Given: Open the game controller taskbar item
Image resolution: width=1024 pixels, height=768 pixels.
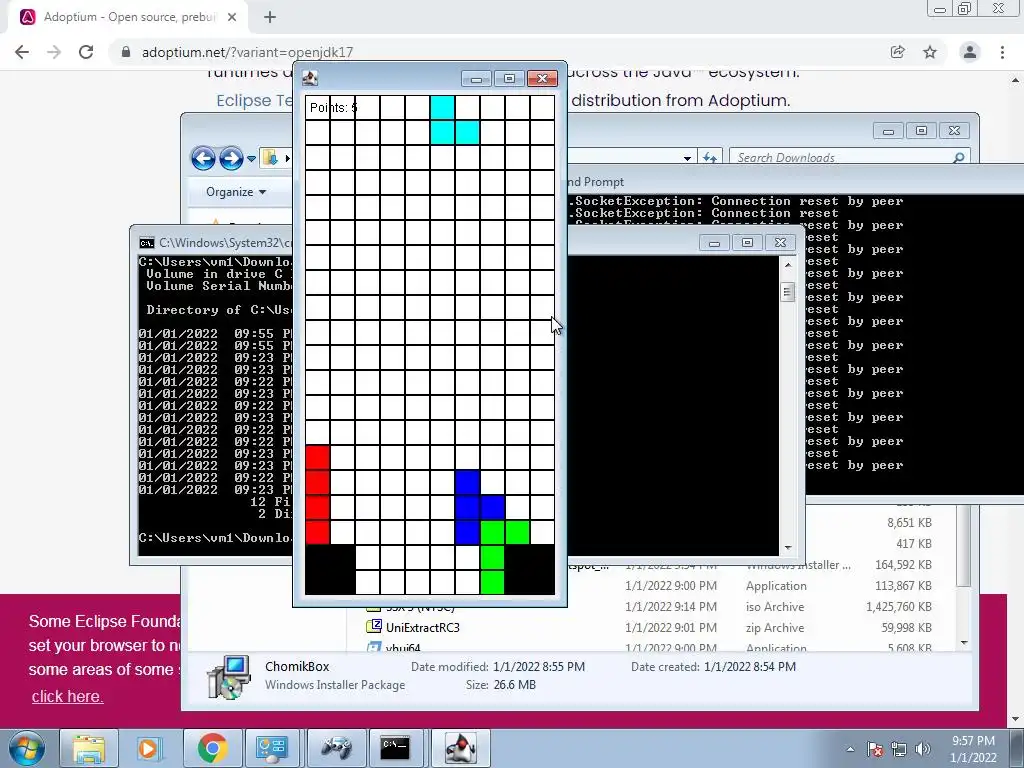Looking at the screenshot, I should click(x=336, y=748).
